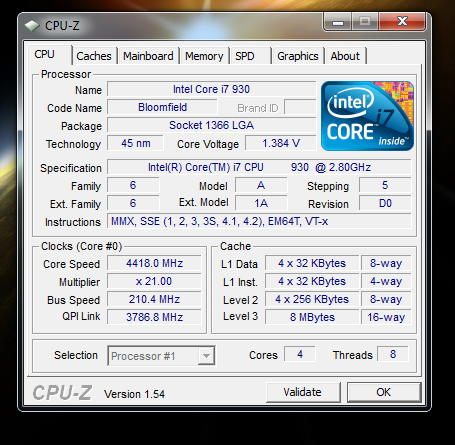Click the Instructions field MMX, SSE, EM64T, VT-x
This screenshot has height=445, width=455.
tap(259, 221)
